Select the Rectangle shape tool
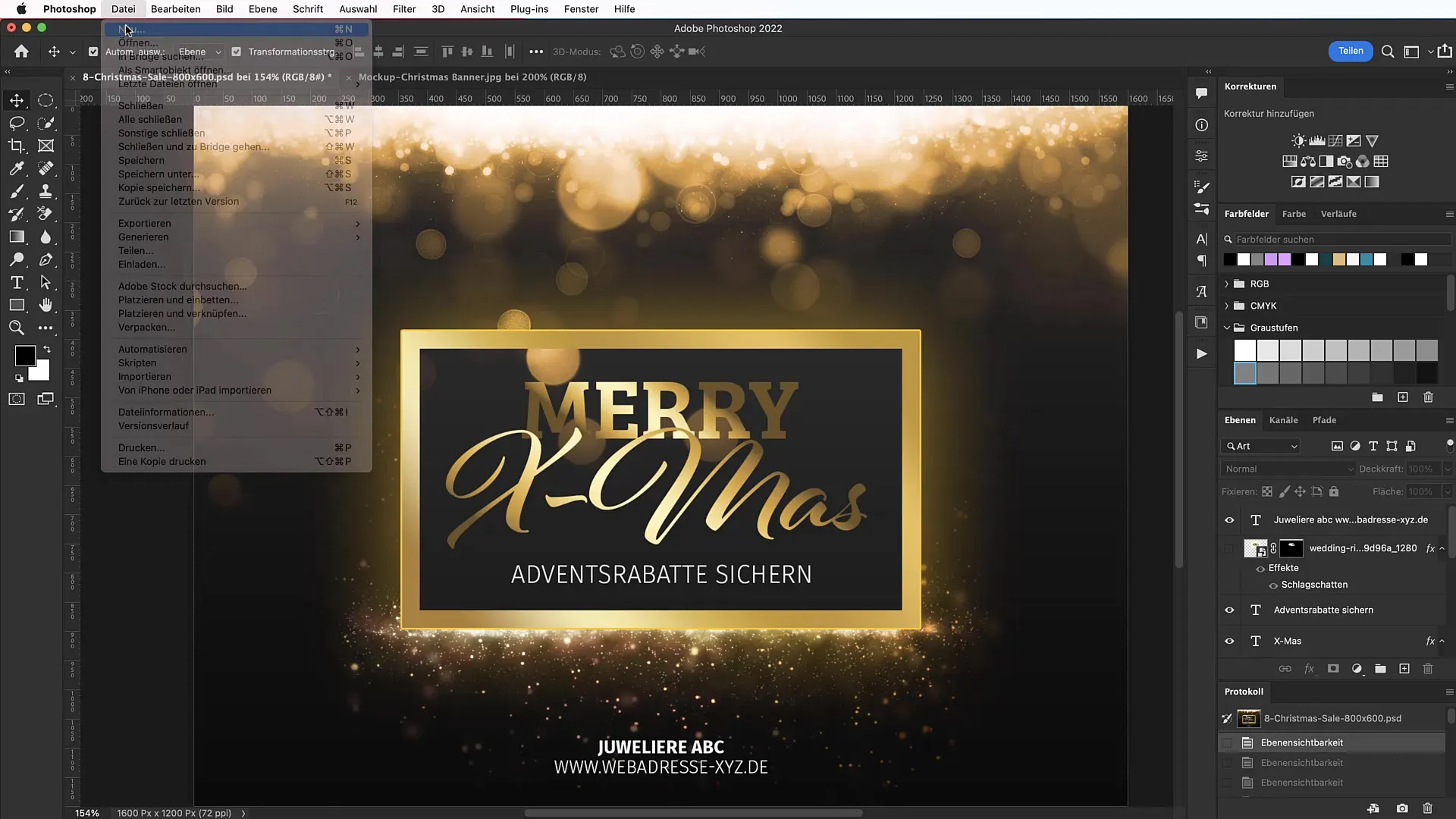 pos(17,305)
